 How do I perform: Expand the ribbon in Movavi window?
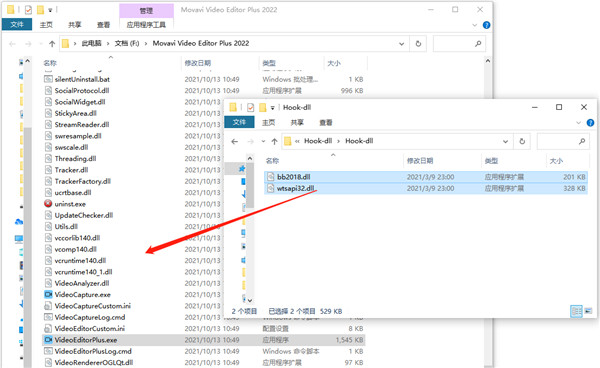point(474,25)
